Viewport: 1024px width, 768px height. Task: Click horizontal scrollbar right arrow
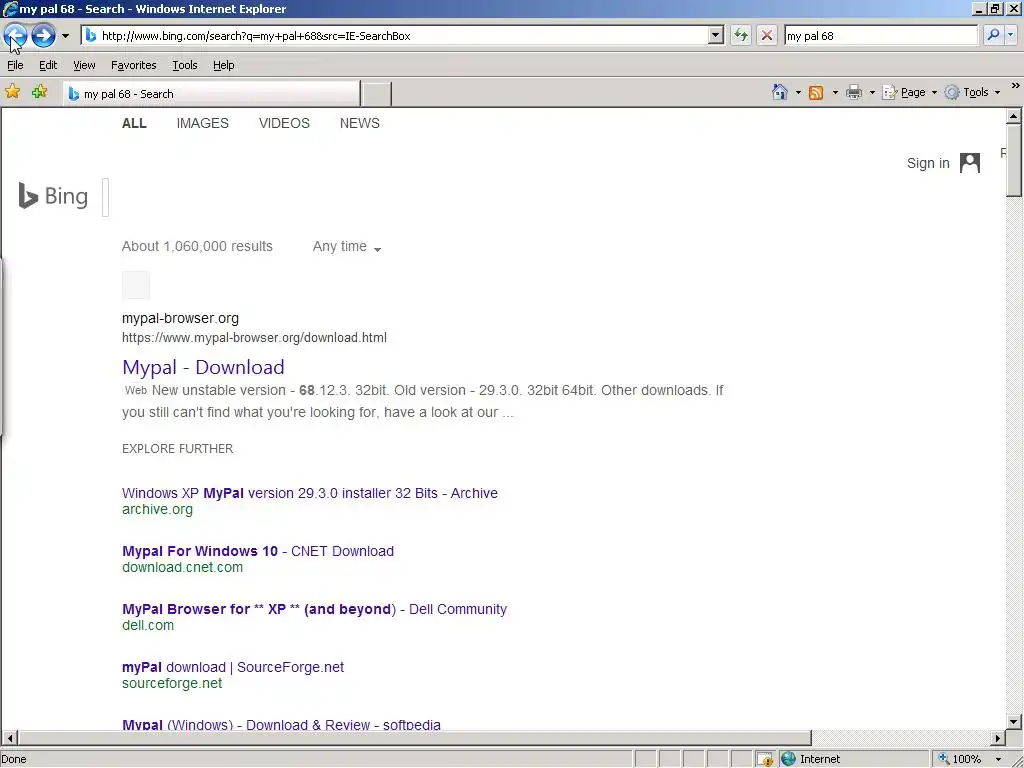point(997,738)
